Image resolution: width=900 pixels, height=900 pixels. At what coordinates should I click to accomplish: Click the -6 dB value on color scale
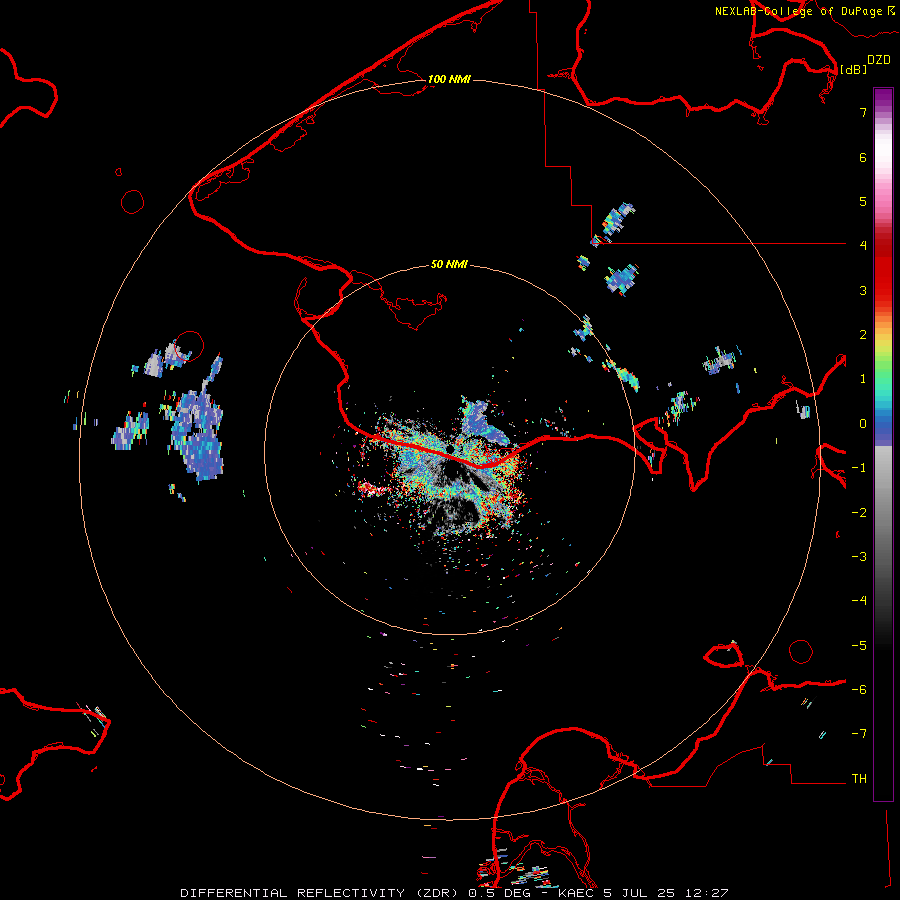859,689
